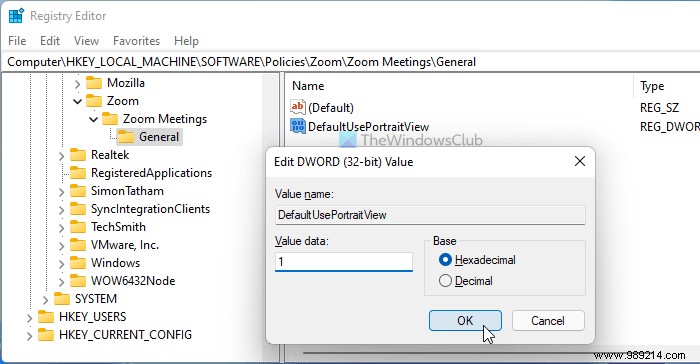The height and width of the screenshot is (364, 700).
Task: Click the DefaultUsePortraitView DWORD icon
Action: coord(297,126)
